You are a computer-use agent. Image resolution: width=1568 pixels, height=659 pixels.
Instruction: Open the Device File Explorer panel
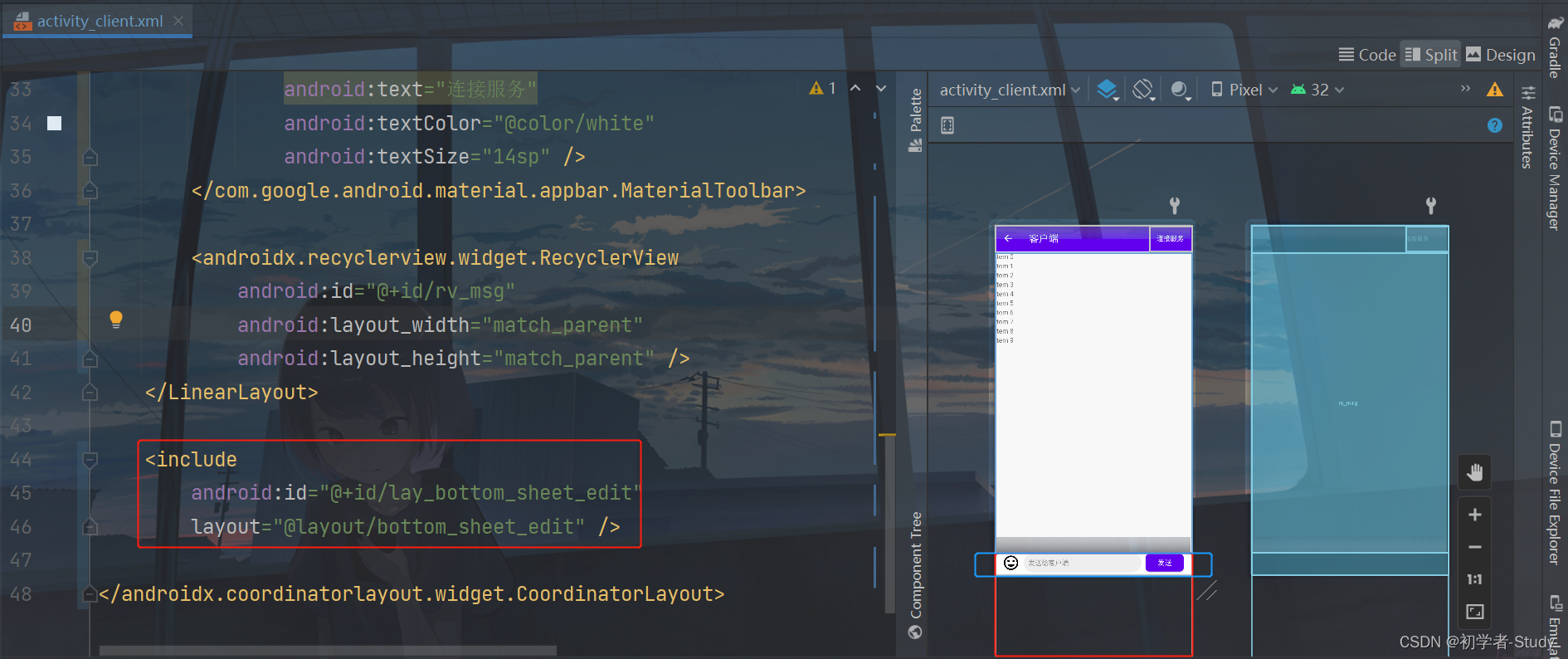1555,492
